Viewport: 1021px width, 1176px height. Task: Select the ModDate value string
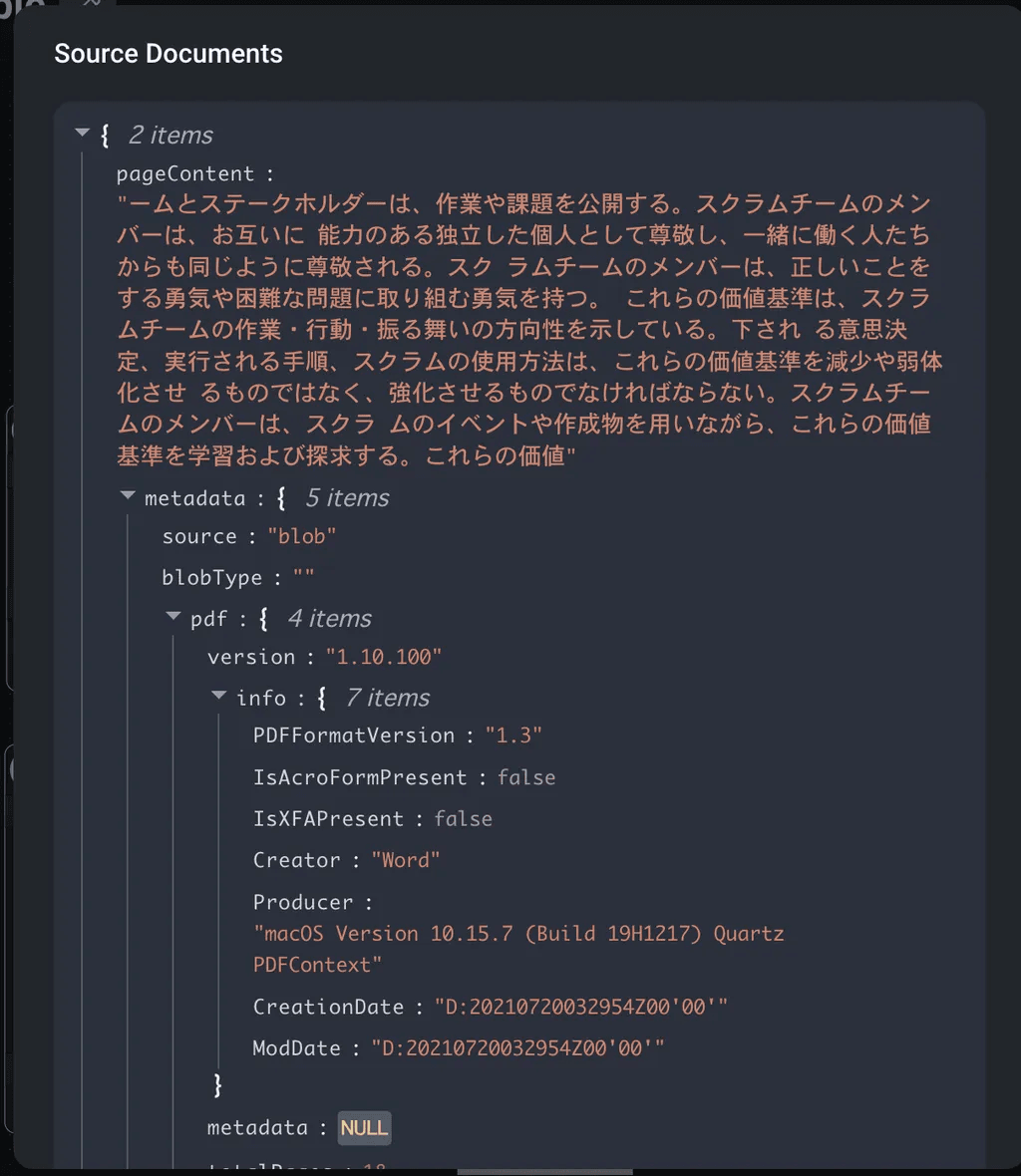(517, 1048)
